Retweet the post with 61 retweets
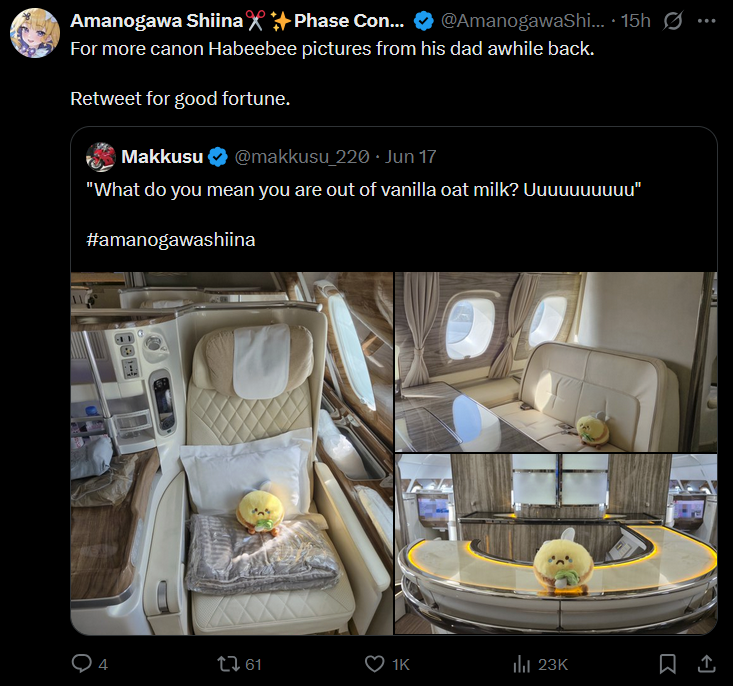The width and height of the screenshot is (733, 686). (x=227, y=664)
